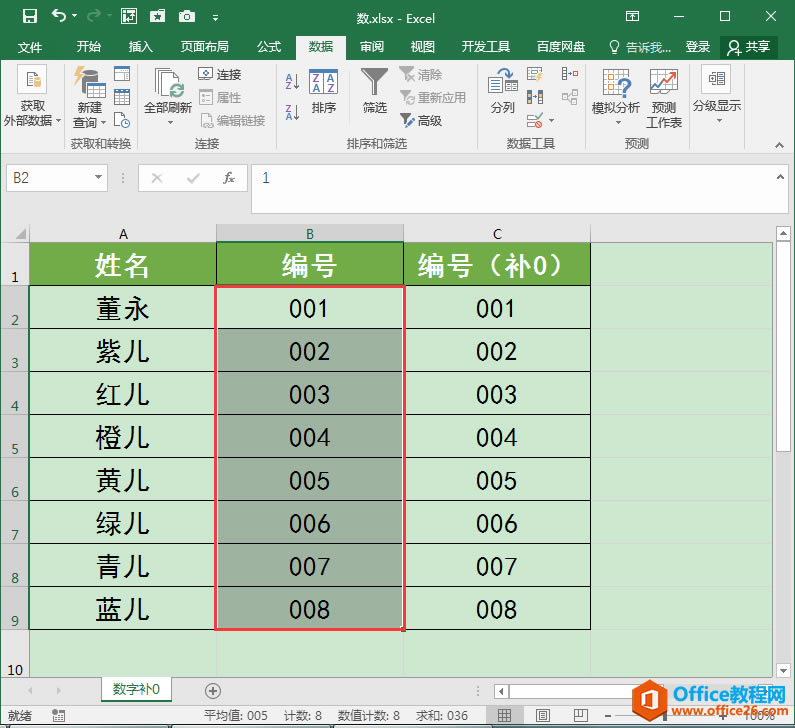Switch to the Insert tab
795x728 pixels.
point(140,47)
